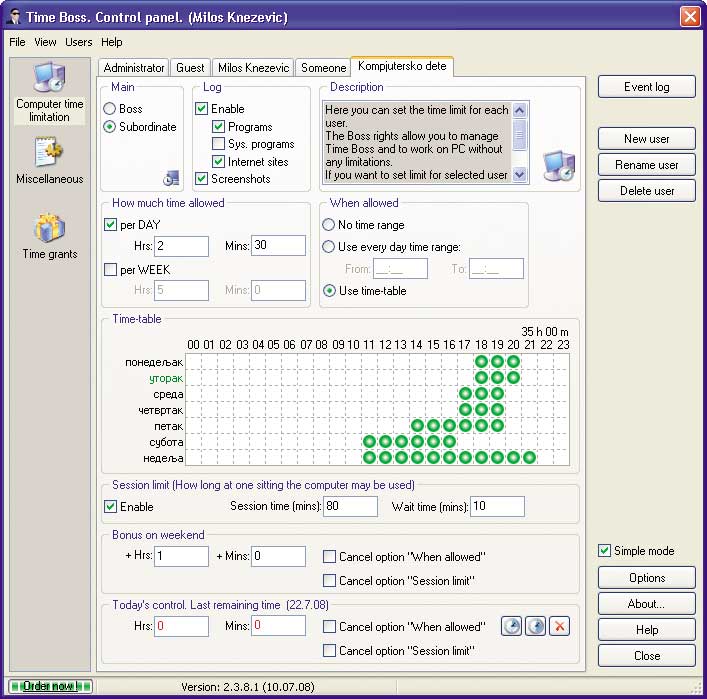
Task: Check Today's control Cancel "When allowed"
Action: tap(330, 626)
